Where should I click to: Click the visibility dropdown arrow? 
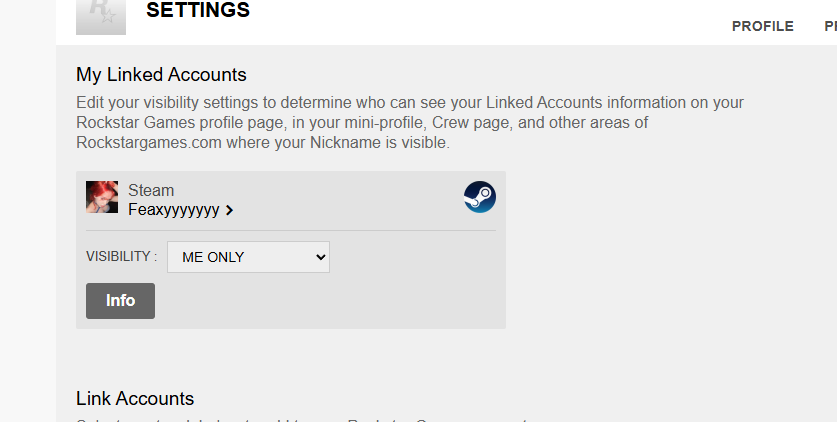pyautogui.click(x=320, y=257)
